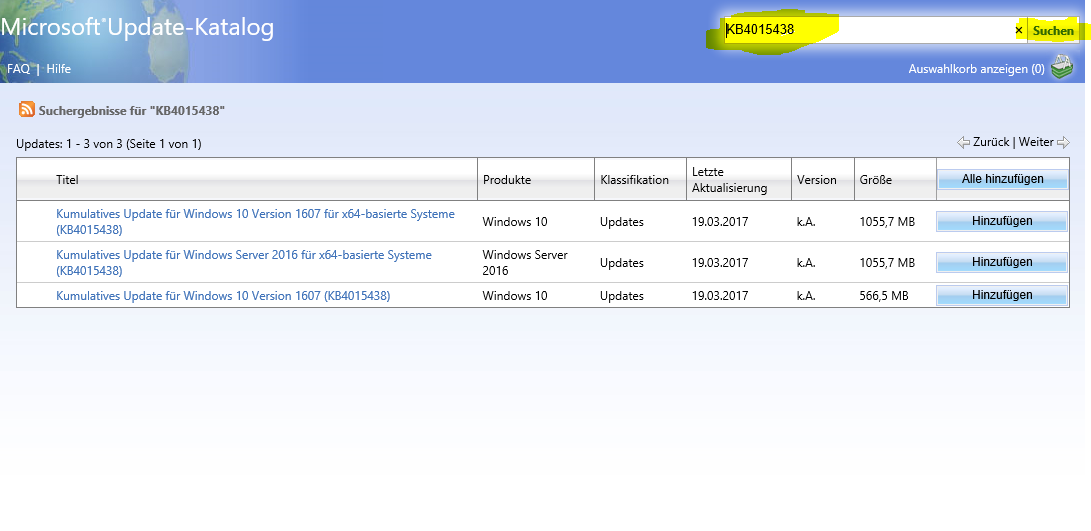Open the Hilfe link
The width and height of the screenshot is (1091, 531).
(x=58, y=69)
